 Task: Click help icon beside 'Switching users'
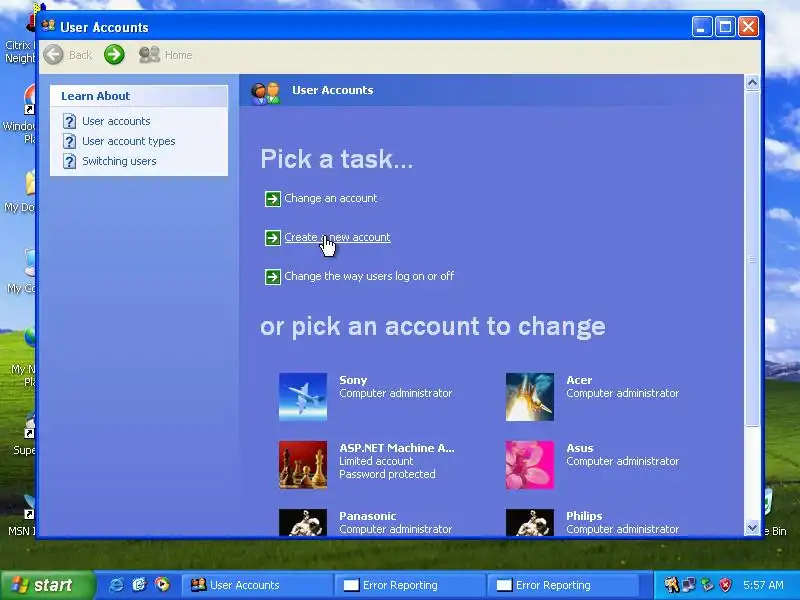click(x=69, y=161)
